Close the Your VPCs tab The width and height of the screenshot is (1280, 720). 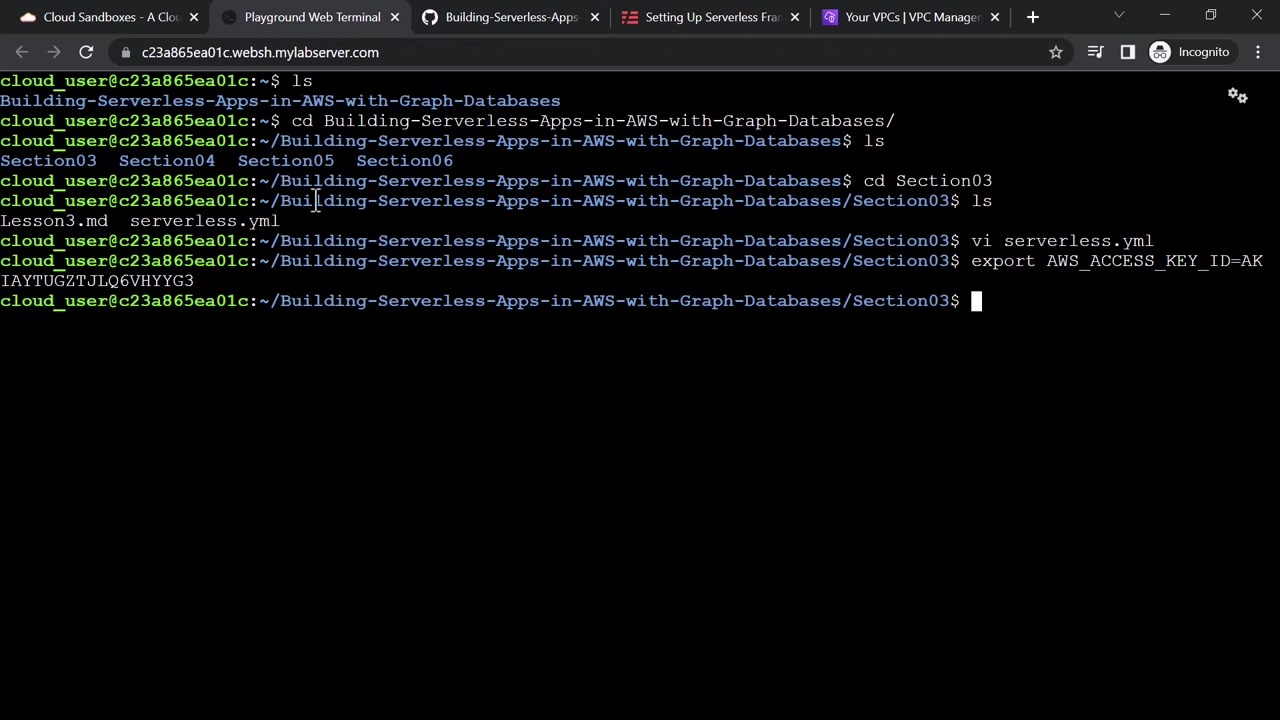tap(995, 17)
